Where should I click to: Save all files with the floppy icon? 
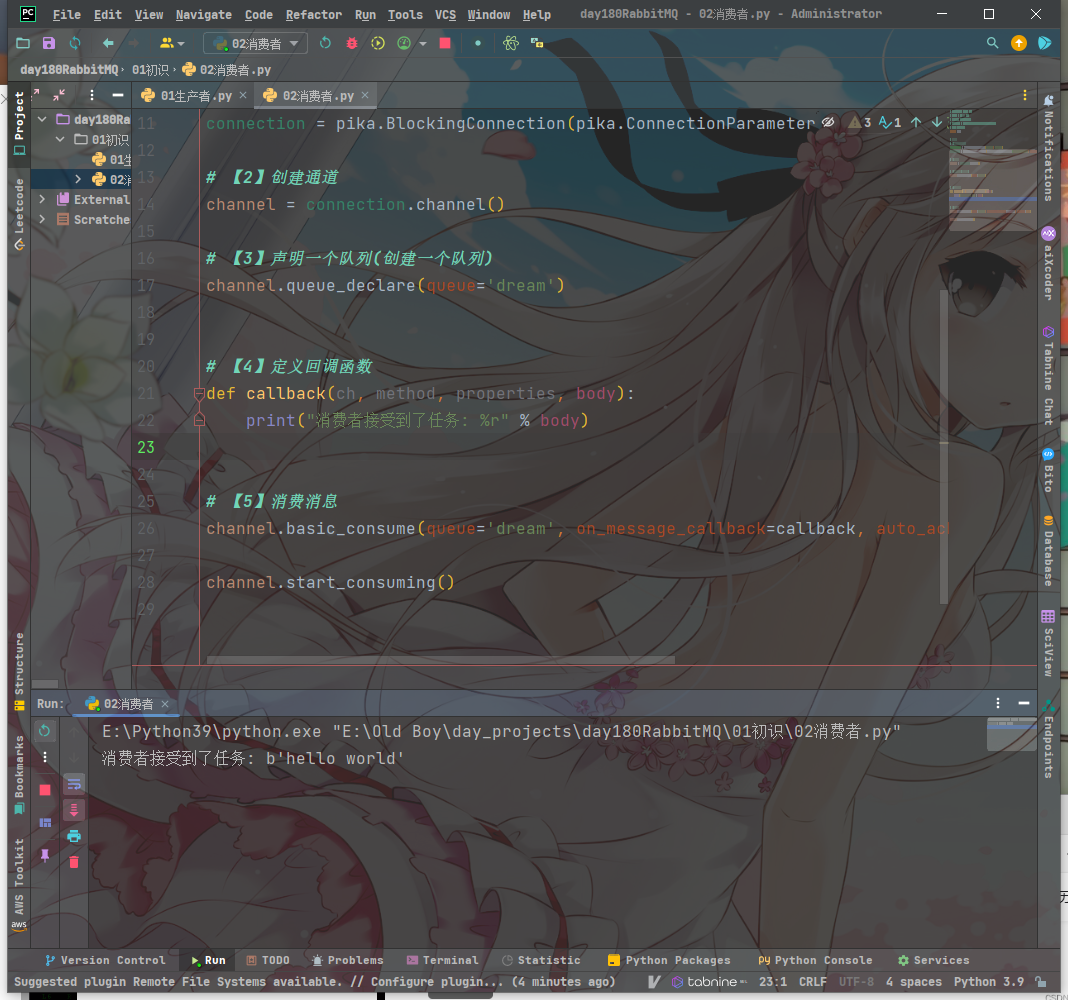pos(49,44)
